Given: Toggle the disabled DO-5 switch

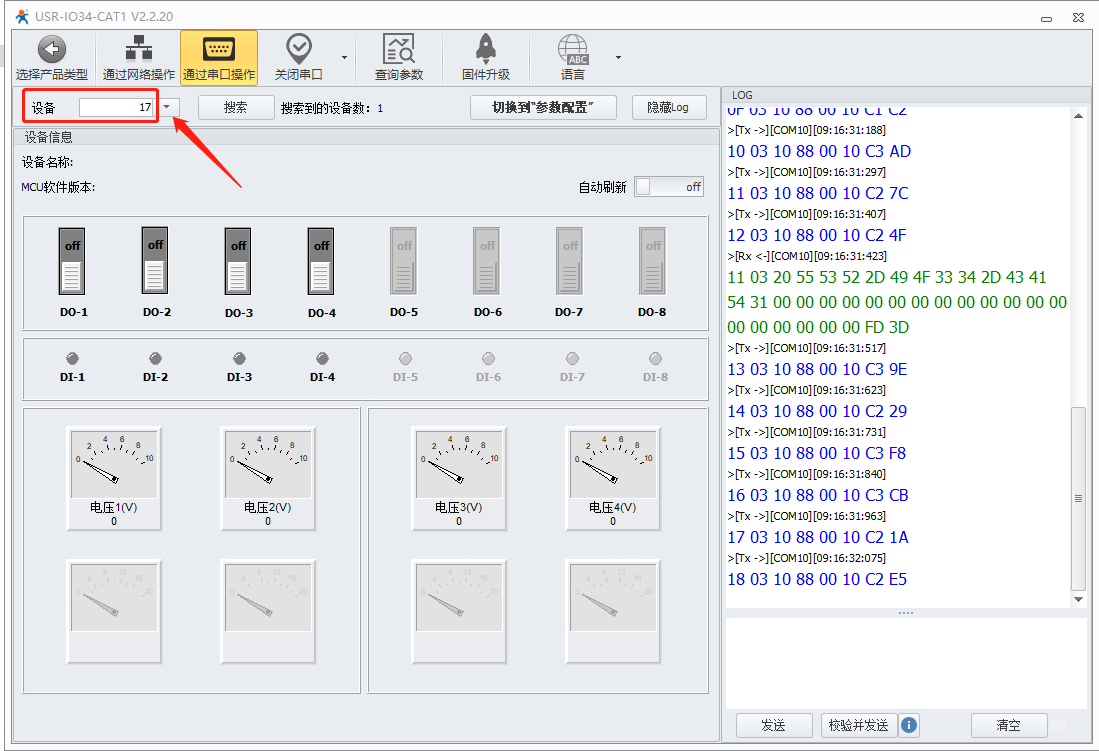Looking at the screenshot, I should pos(404,261).
